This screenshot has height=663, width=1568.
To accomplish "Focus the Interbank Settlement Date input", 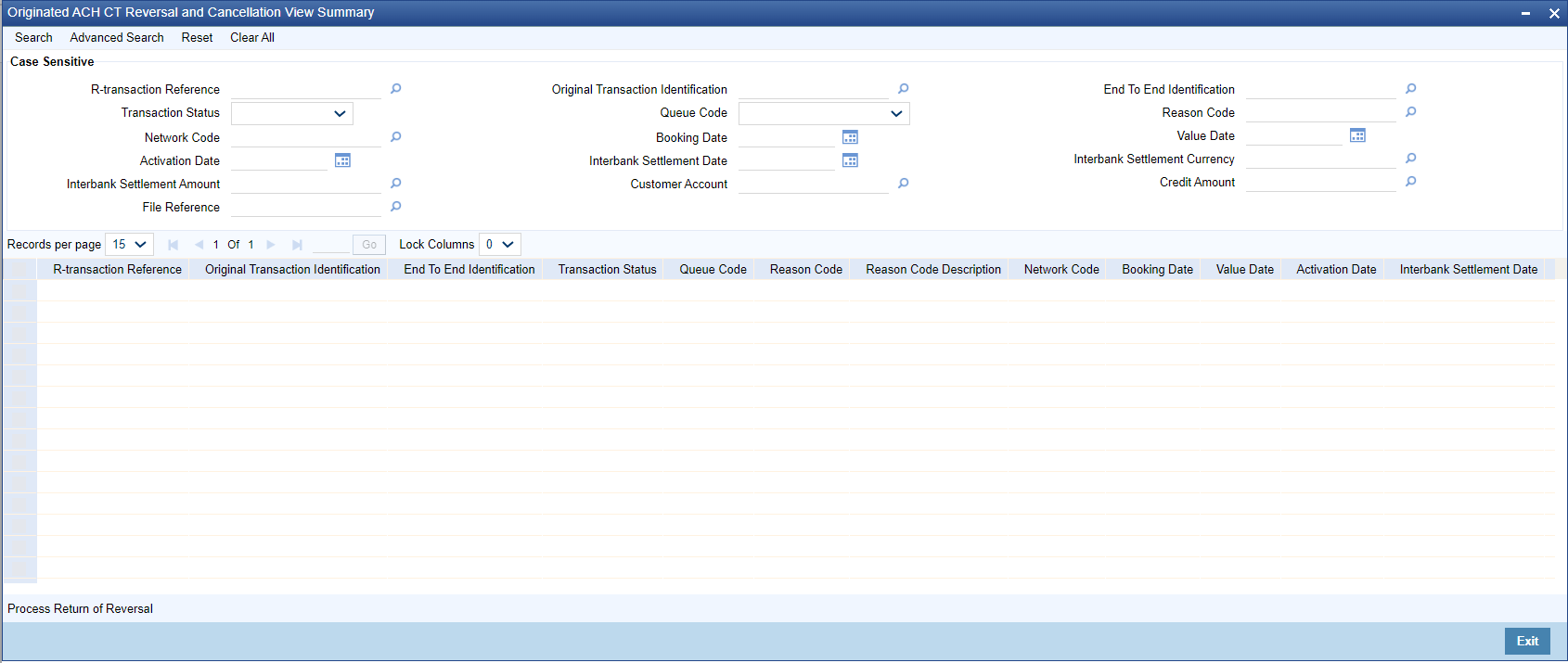I will tap(787, 160).
